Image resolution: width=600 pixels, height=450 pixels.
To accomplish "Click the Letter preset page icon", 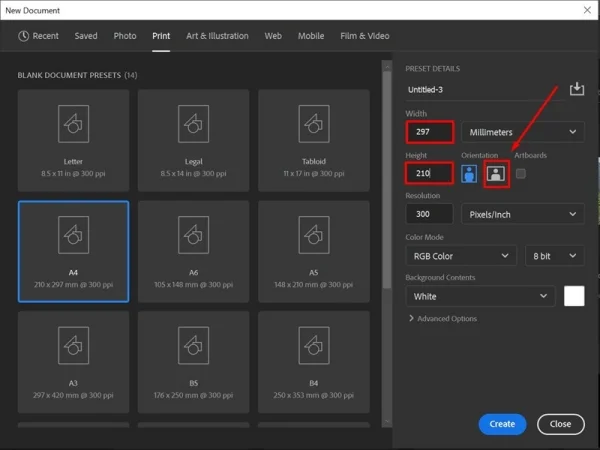I will pyautogui.click(x=73, y=124).
